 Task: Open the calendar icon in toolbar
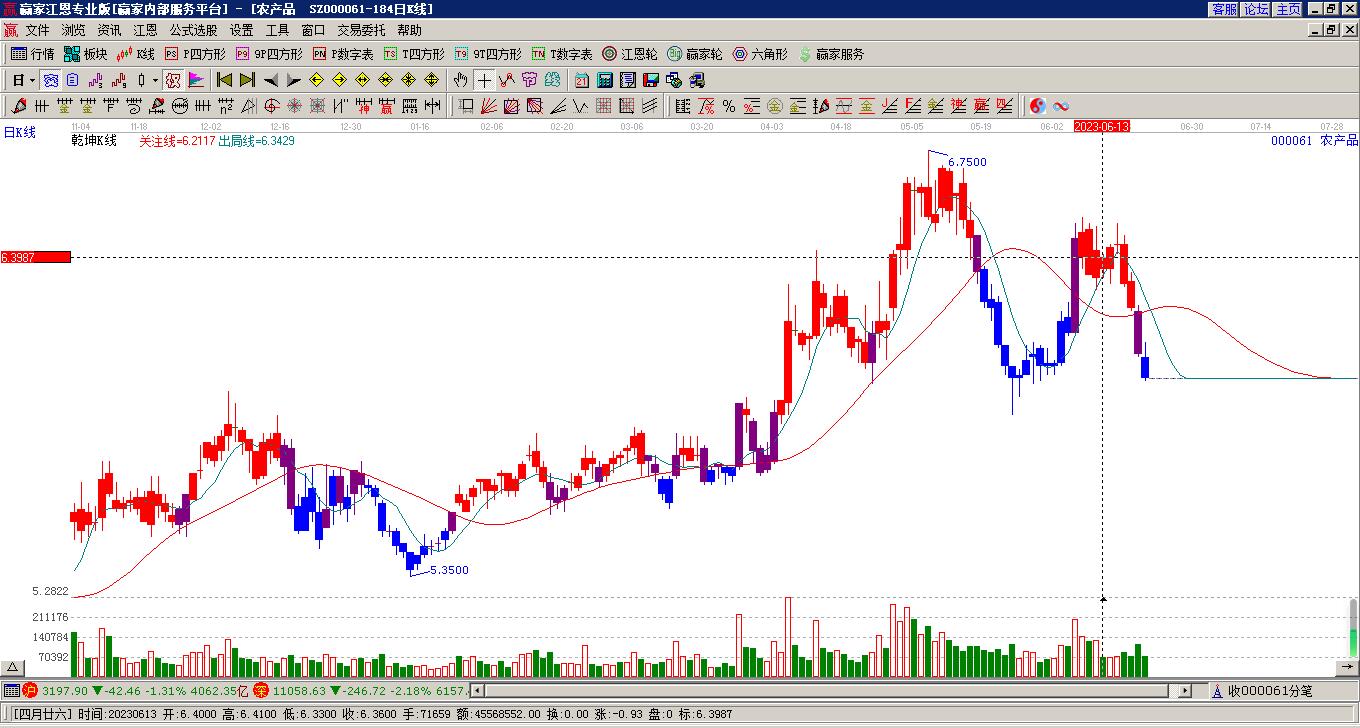[581, 80]
